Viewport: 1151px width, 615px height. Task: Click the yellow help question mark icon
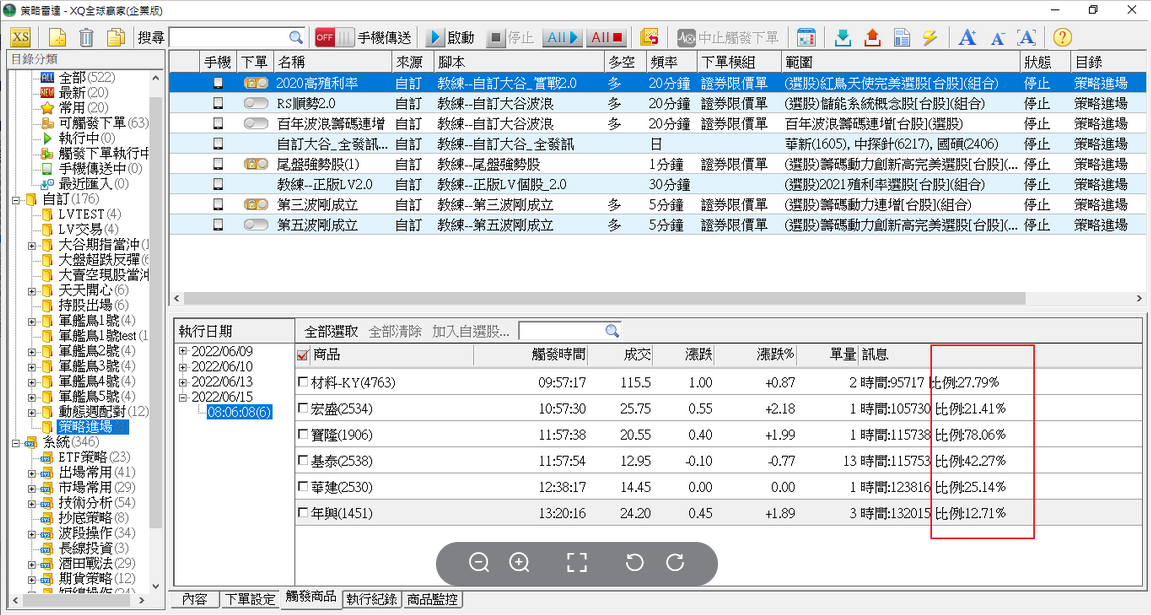click(x=1063, y=38)
